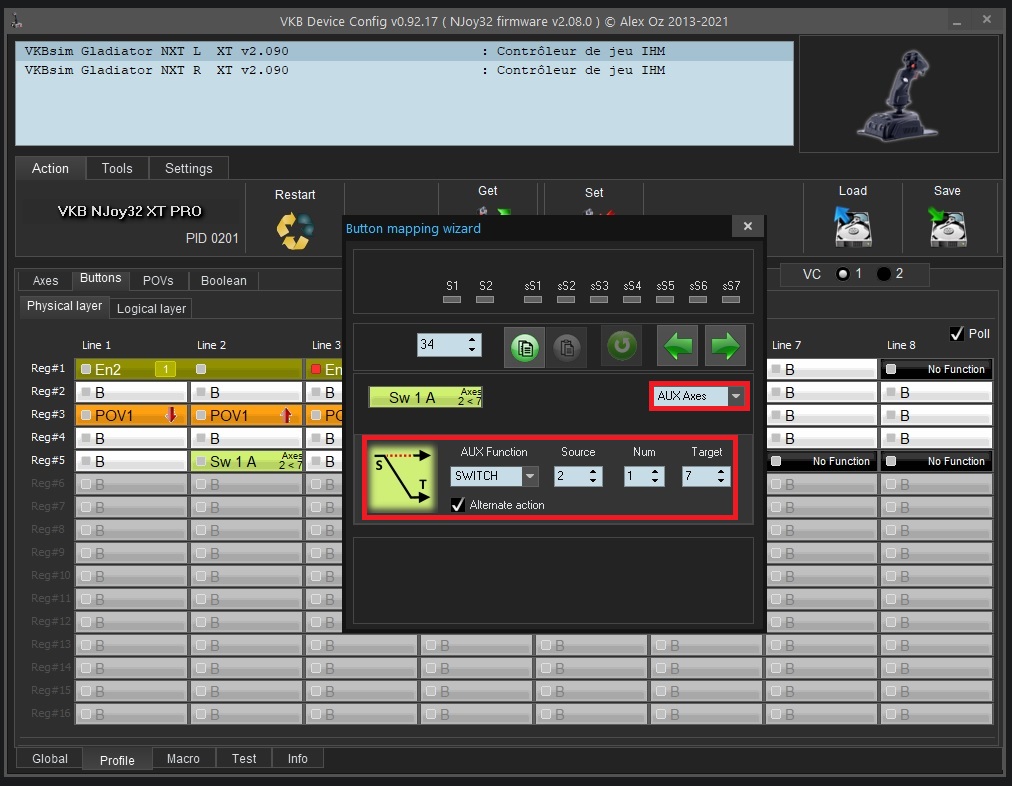This screenshot has height=786, width=1012.
Task: Select B cell in Reg#1 Line 7
Action: point(822,369)
